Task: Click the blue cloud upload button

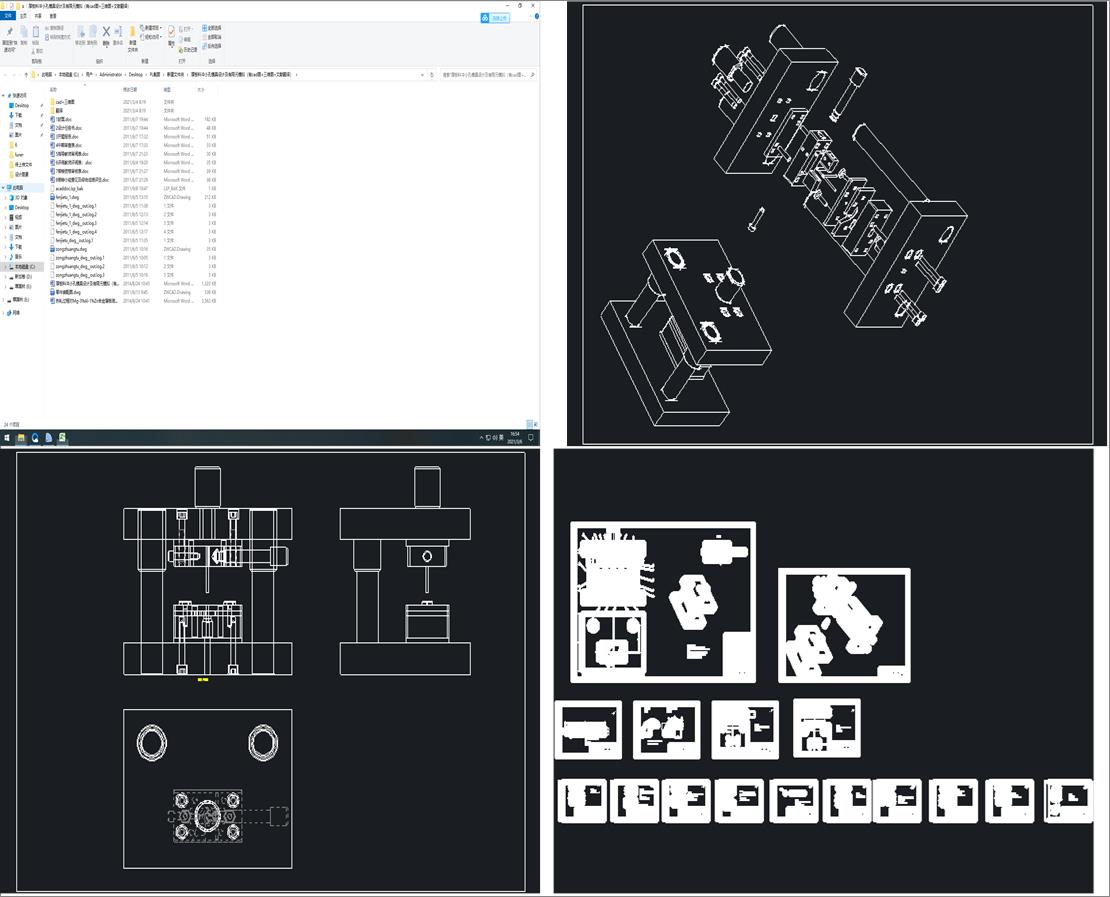Action: pos(495,18)
